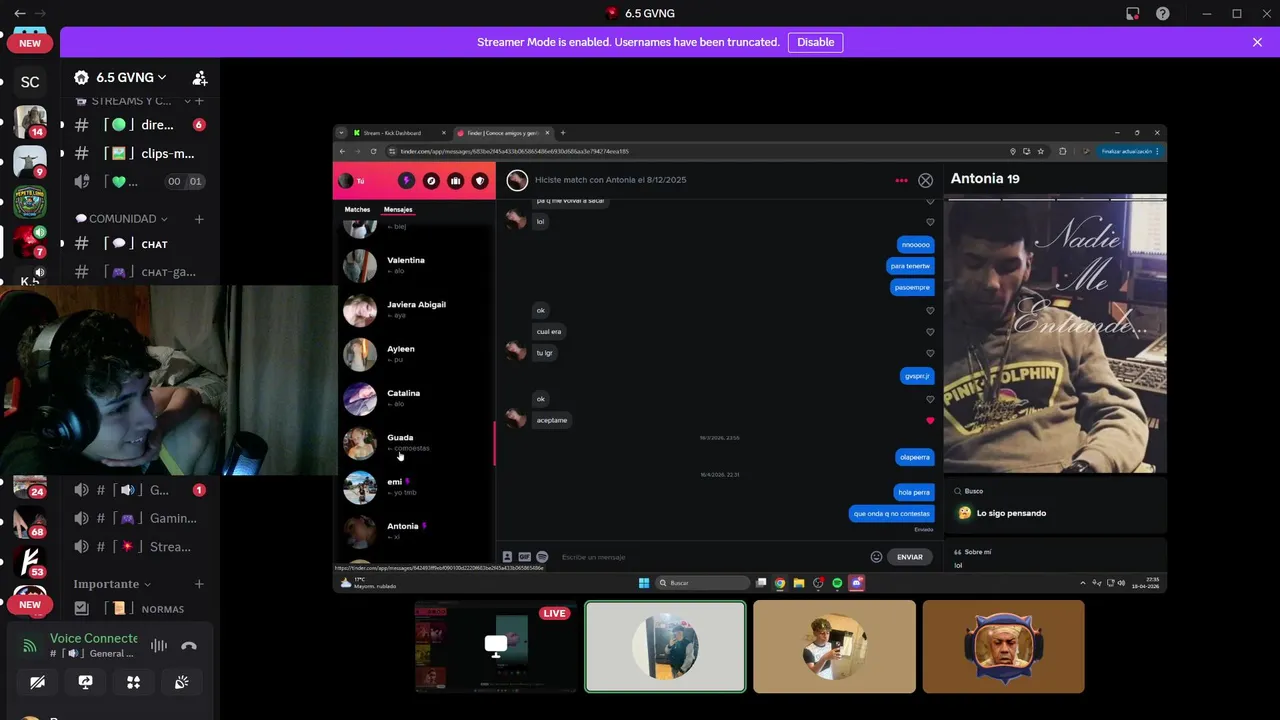The image size is (1280, 720).
Task: Click the Tinder boost lightning icon
Action: tap(406, 181)
